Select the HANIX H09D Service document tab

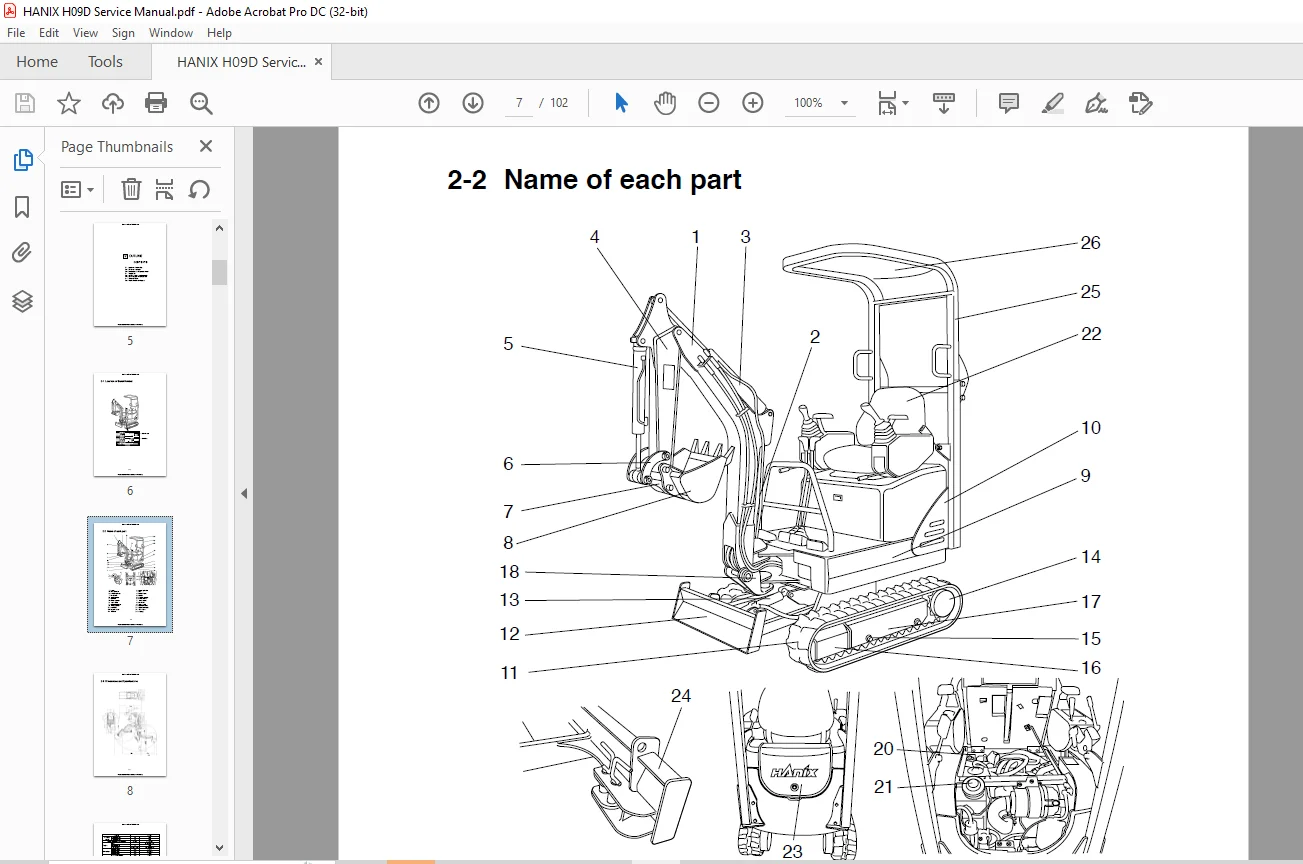click(241, 62)
